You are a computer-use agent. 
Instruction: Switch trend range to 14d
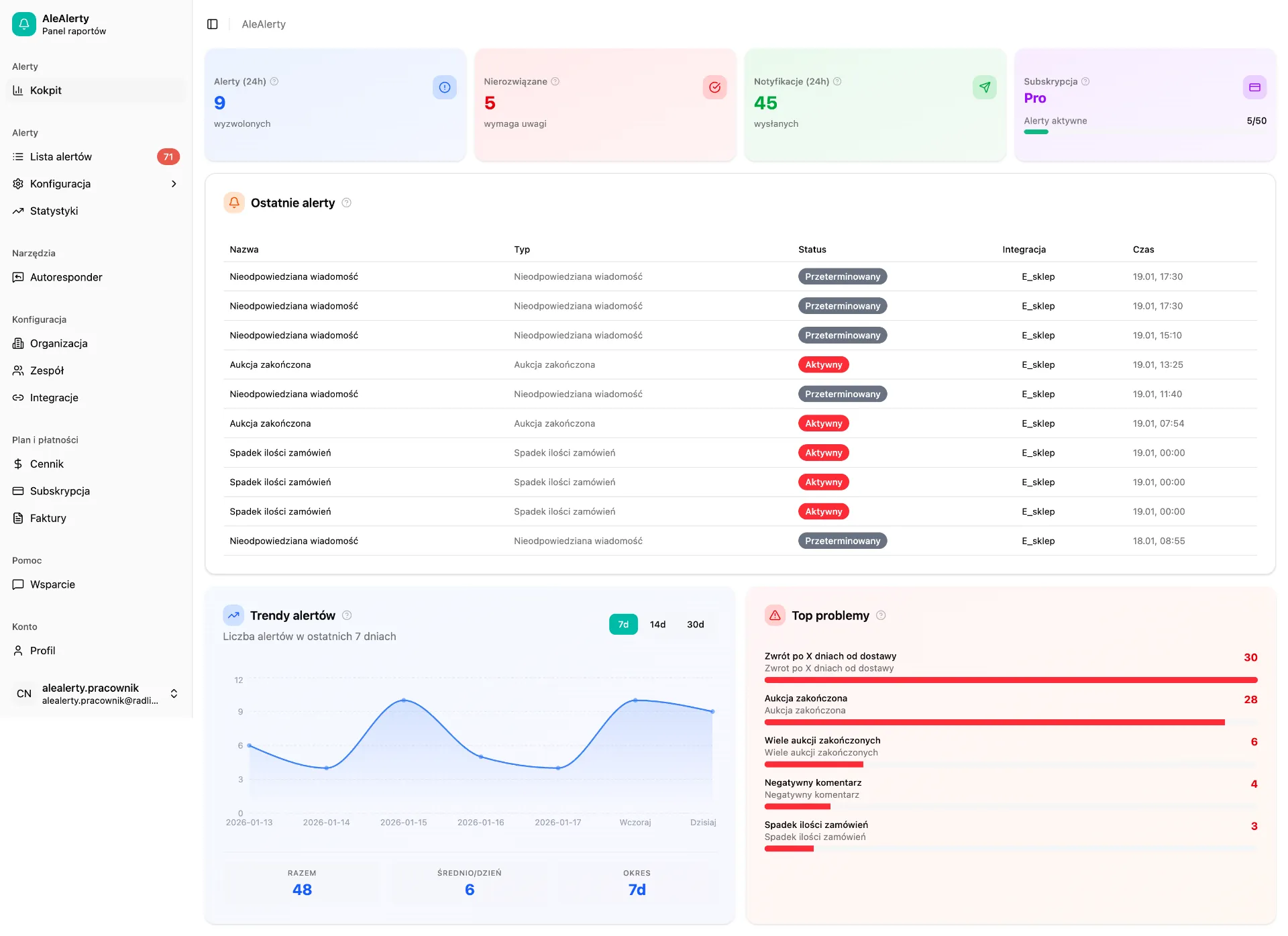point(658,625)
